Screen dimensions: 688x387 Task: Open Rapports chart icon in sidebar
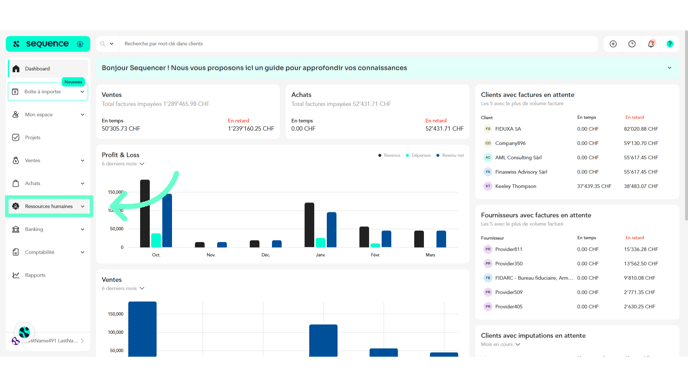(16, 275)
